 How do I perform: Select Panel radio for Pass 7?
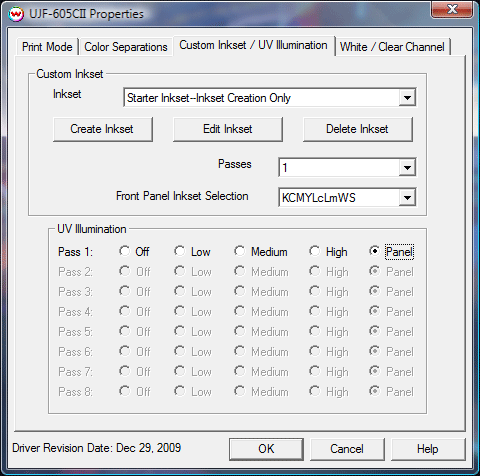point(374,371)
